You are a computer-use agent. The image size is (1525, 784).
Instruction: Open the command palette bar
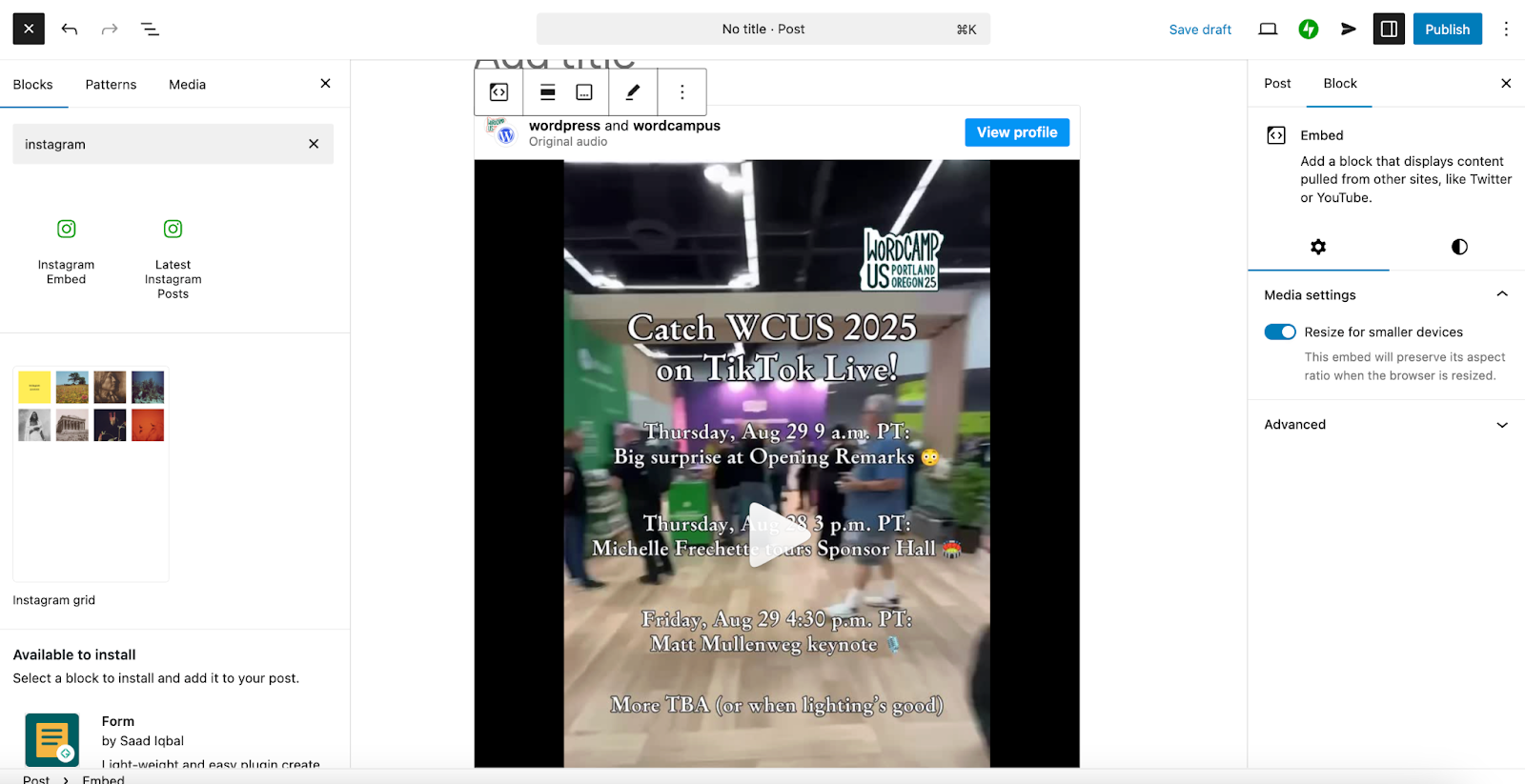point(763,29)
